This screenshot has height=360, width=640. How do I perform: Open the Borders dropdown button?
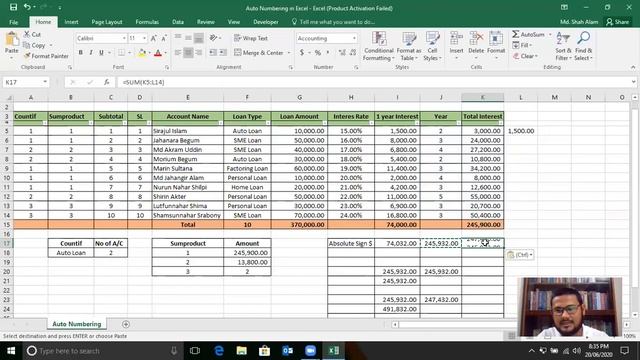(x=129, y=53)
